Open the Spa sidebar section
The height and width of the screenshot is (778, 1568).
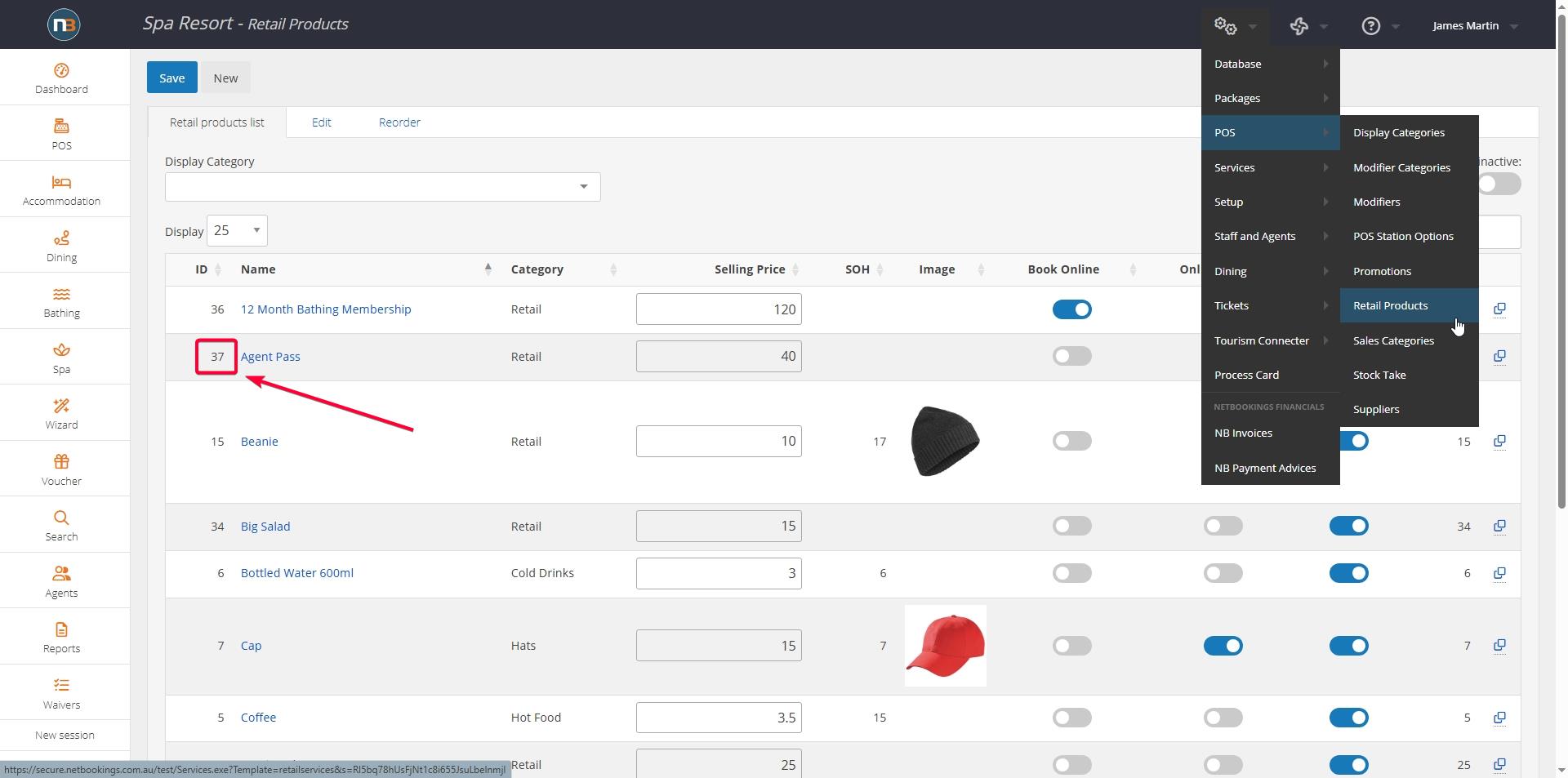click(61, 358)
